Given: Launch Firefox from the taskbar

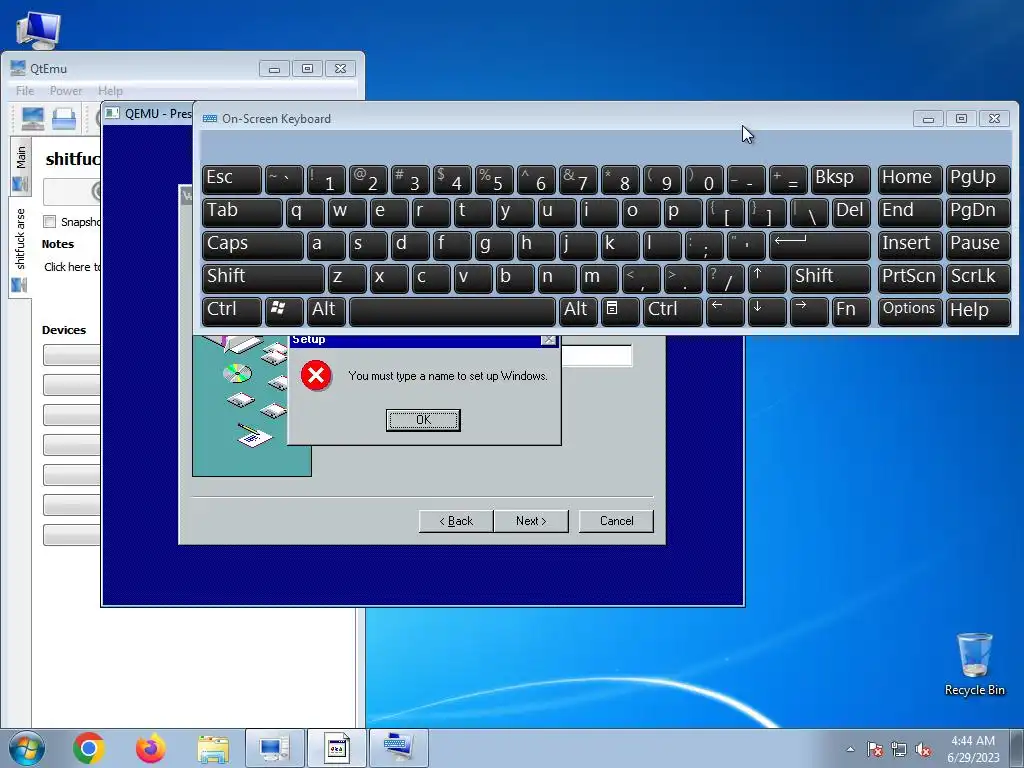Looking at the screenshot, I should (x=151, y=748).
